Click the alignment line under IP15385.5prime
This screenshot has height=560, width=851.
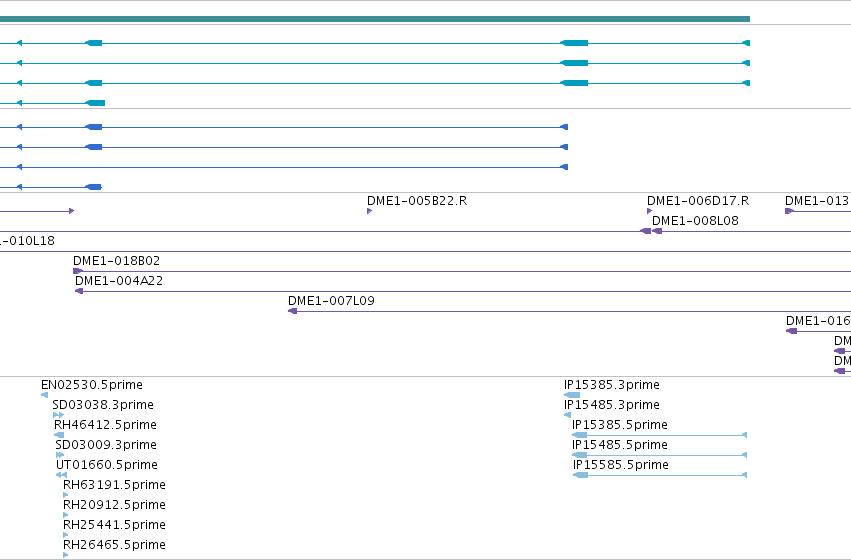point(659,435)
